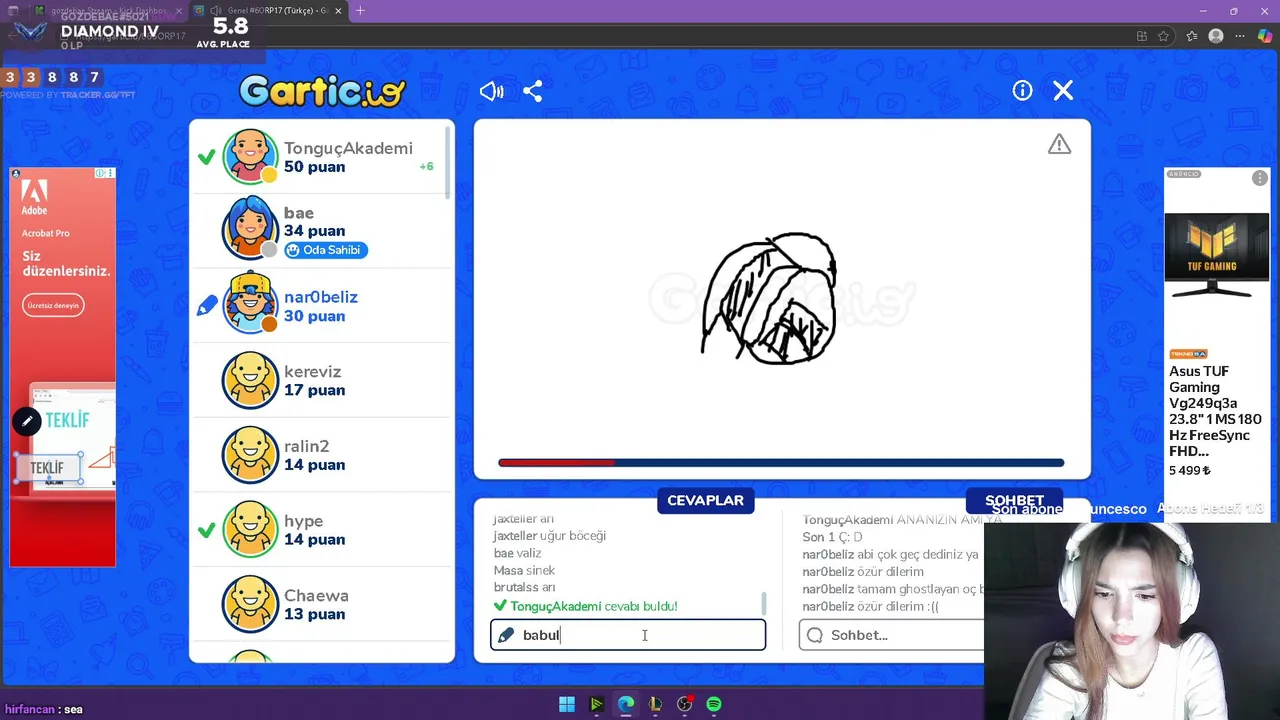Click the 'Masa sinek' answer line
The image size is (1280, 720).
pyautogui.click(x=524, y=570)
